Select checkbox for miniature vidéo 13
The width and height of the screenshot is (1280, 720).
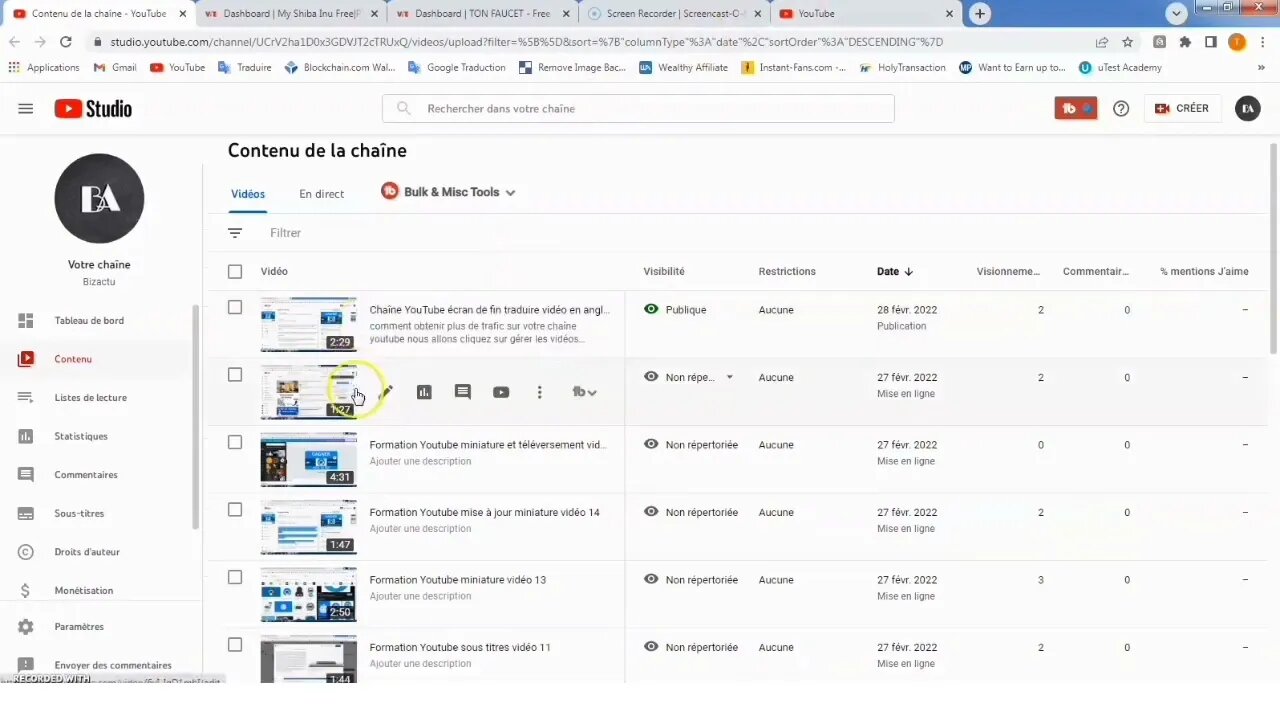point(235,578)
